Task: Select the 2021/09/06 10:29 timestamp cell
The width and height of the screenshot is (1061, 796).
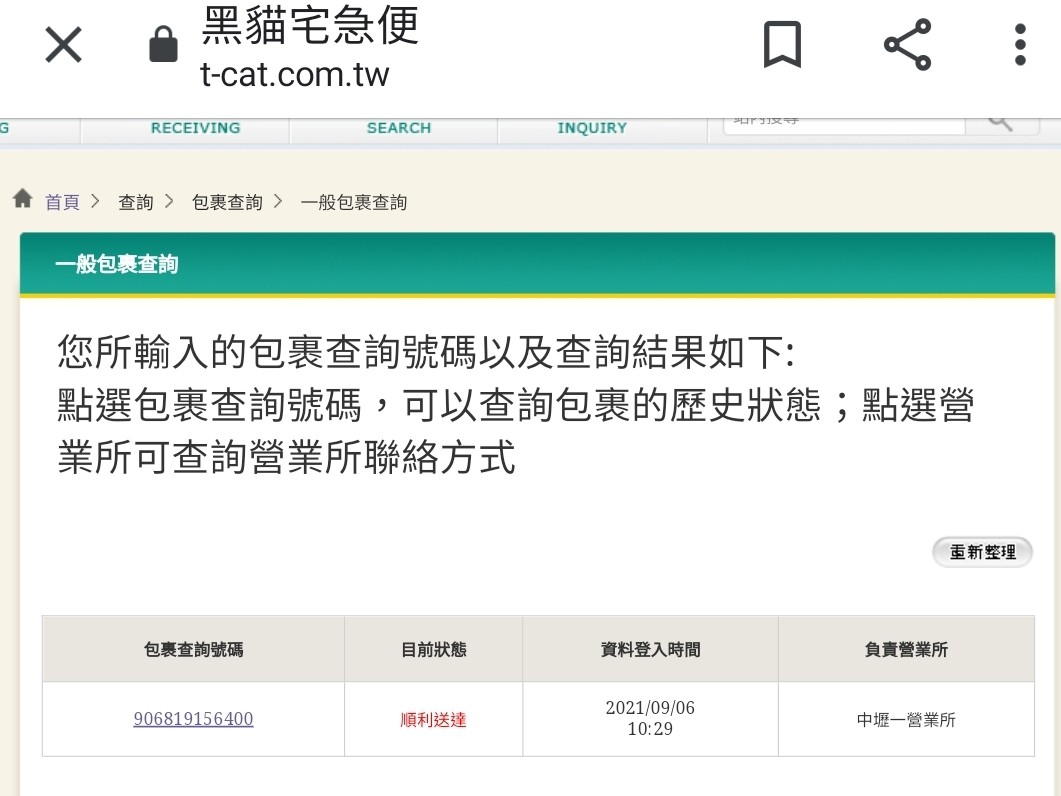Action: [x=650, y=718]
